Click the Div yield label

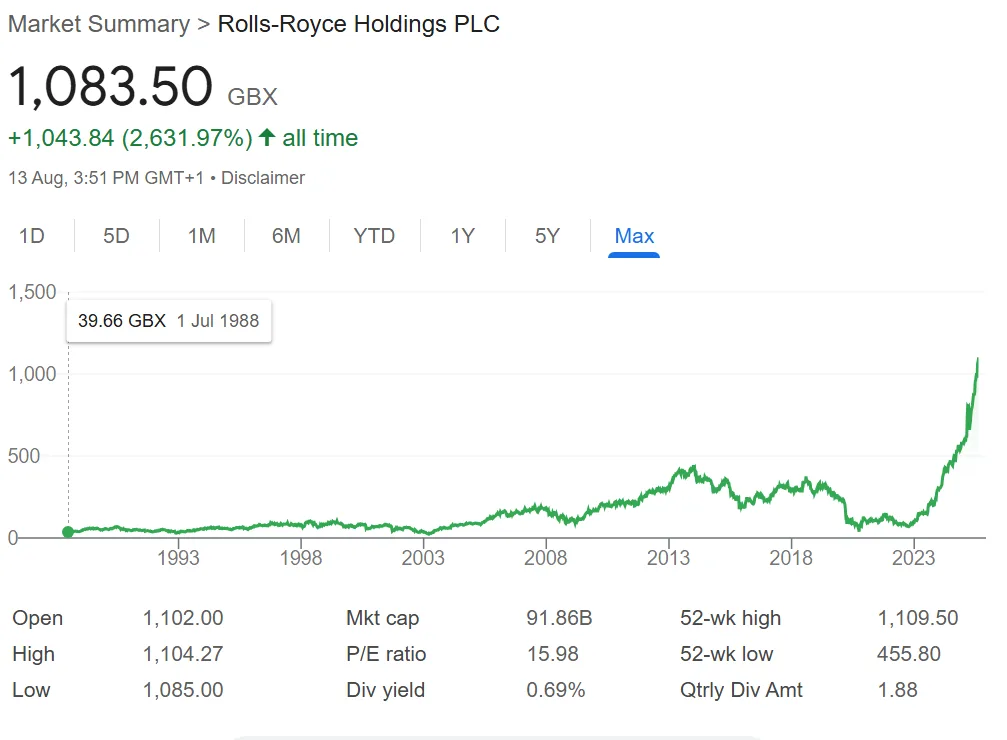click(x=385, y=690)
